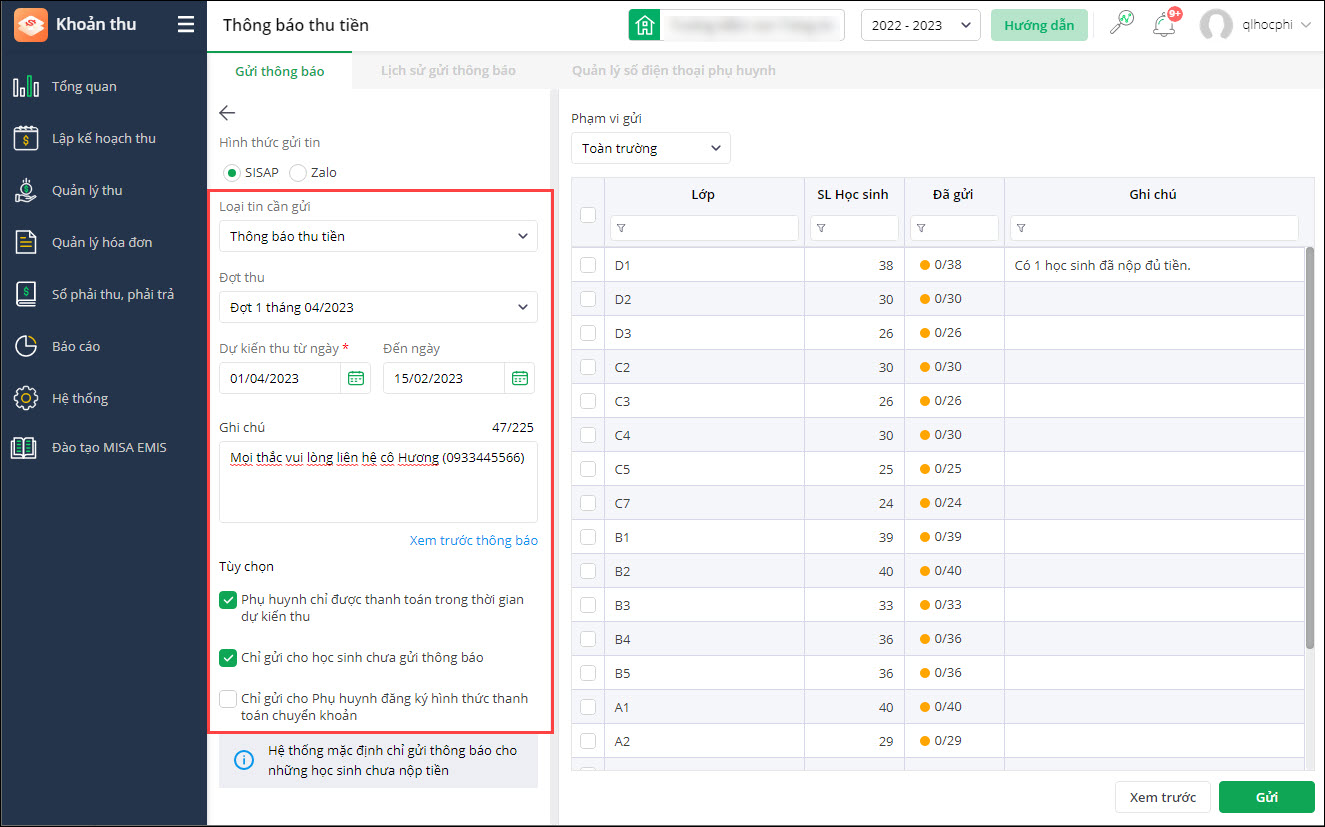Viewport: 1325px width, 827px height.
Task: Click the green school home icon
Action: 644,25
